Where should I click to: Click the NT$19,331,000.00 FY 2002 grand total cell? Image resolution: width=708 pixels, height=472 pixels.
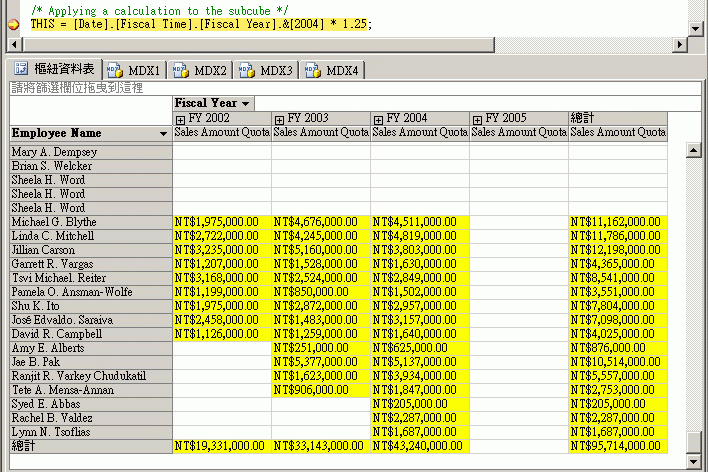click(222, 446)
